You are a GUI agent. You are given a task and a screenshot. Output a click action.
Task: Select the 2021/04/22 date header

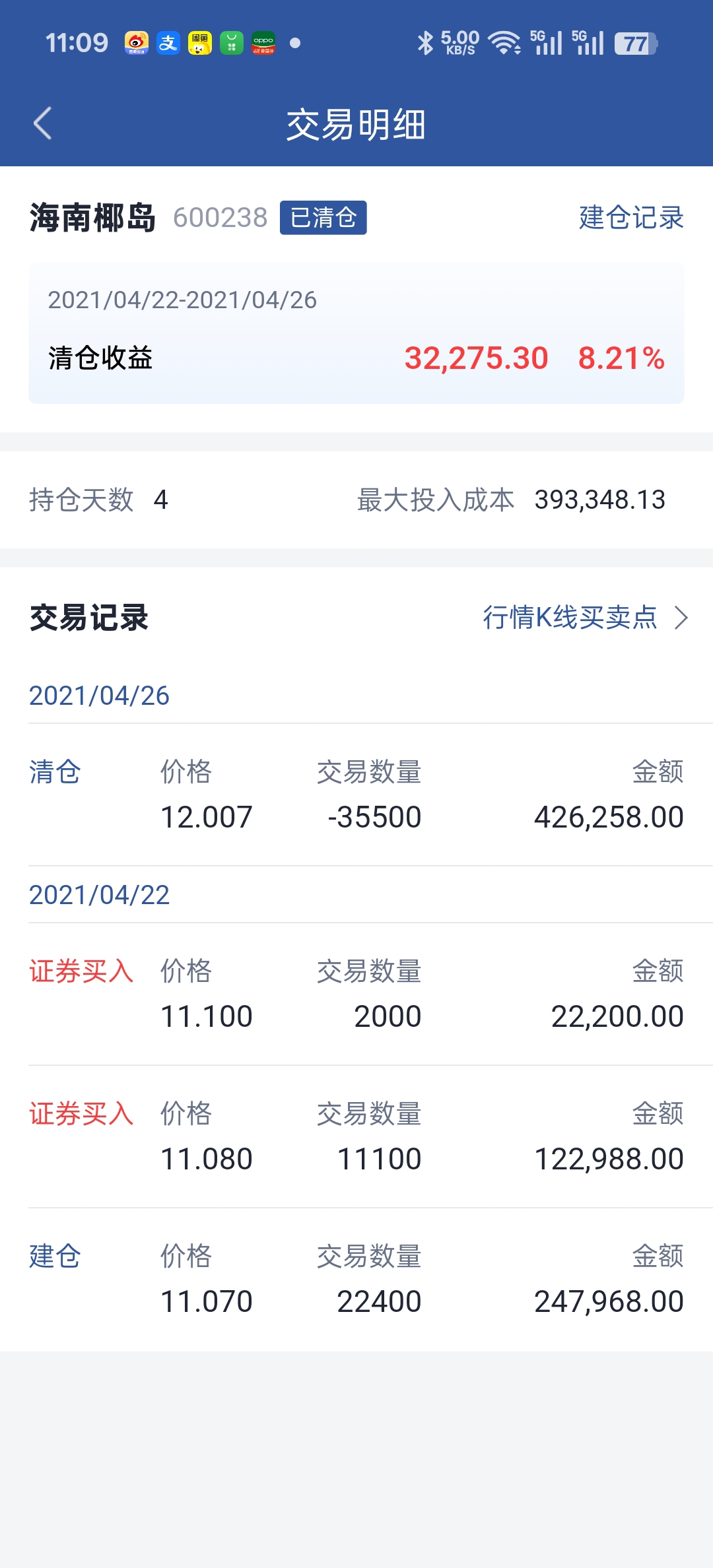99,895
